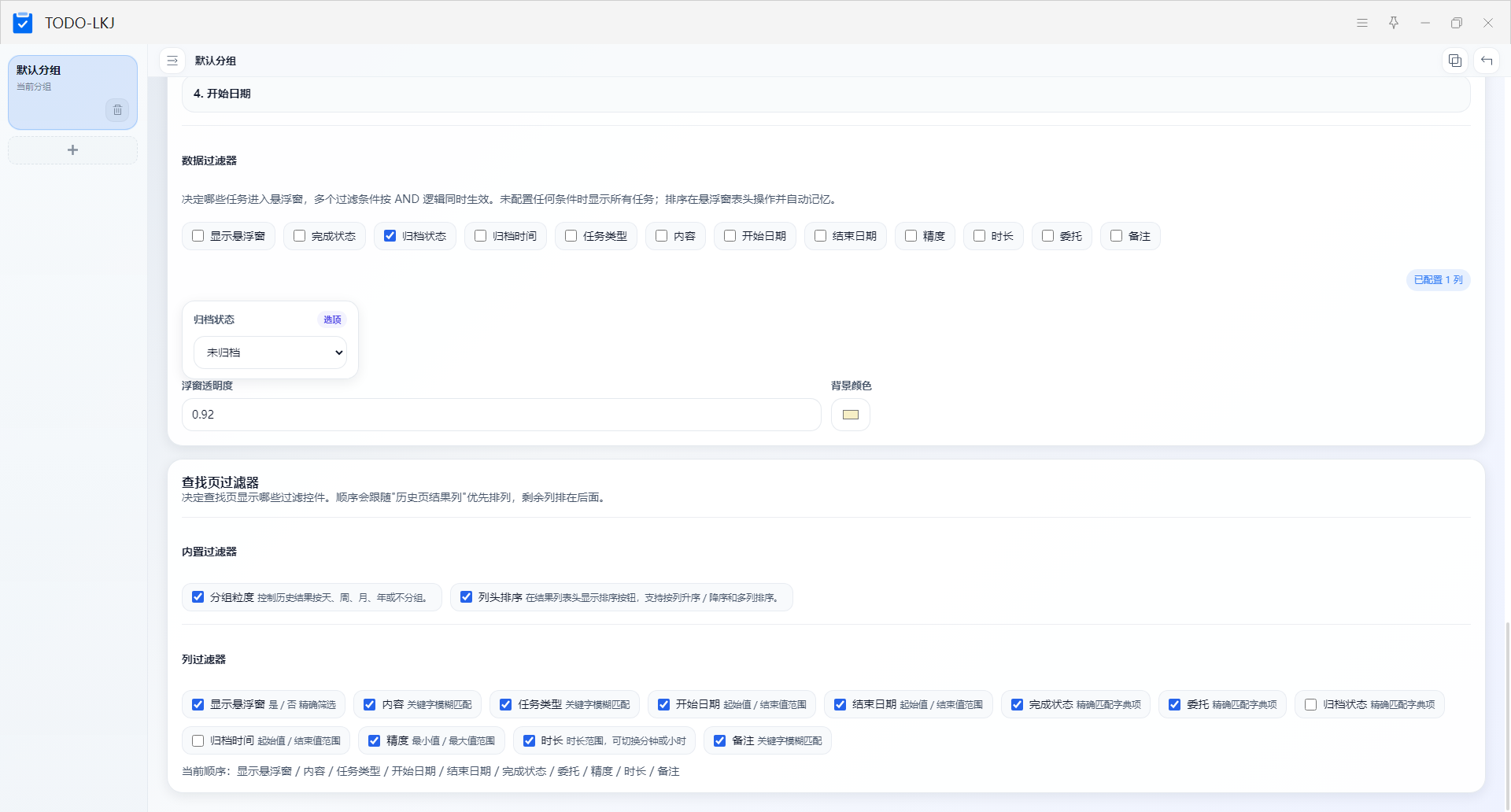Screen dimensions: 1511x812
Task: Click the 查找页过滤器 section heading
Action: [220, 482]
